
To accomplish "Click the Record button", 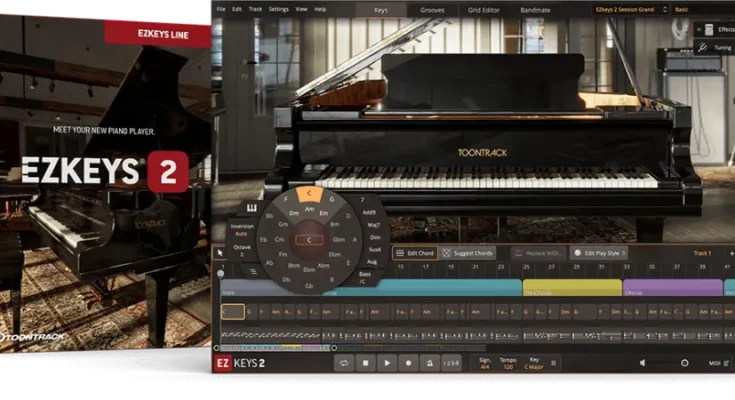I will pyautogui.click(x=408, y=363).
